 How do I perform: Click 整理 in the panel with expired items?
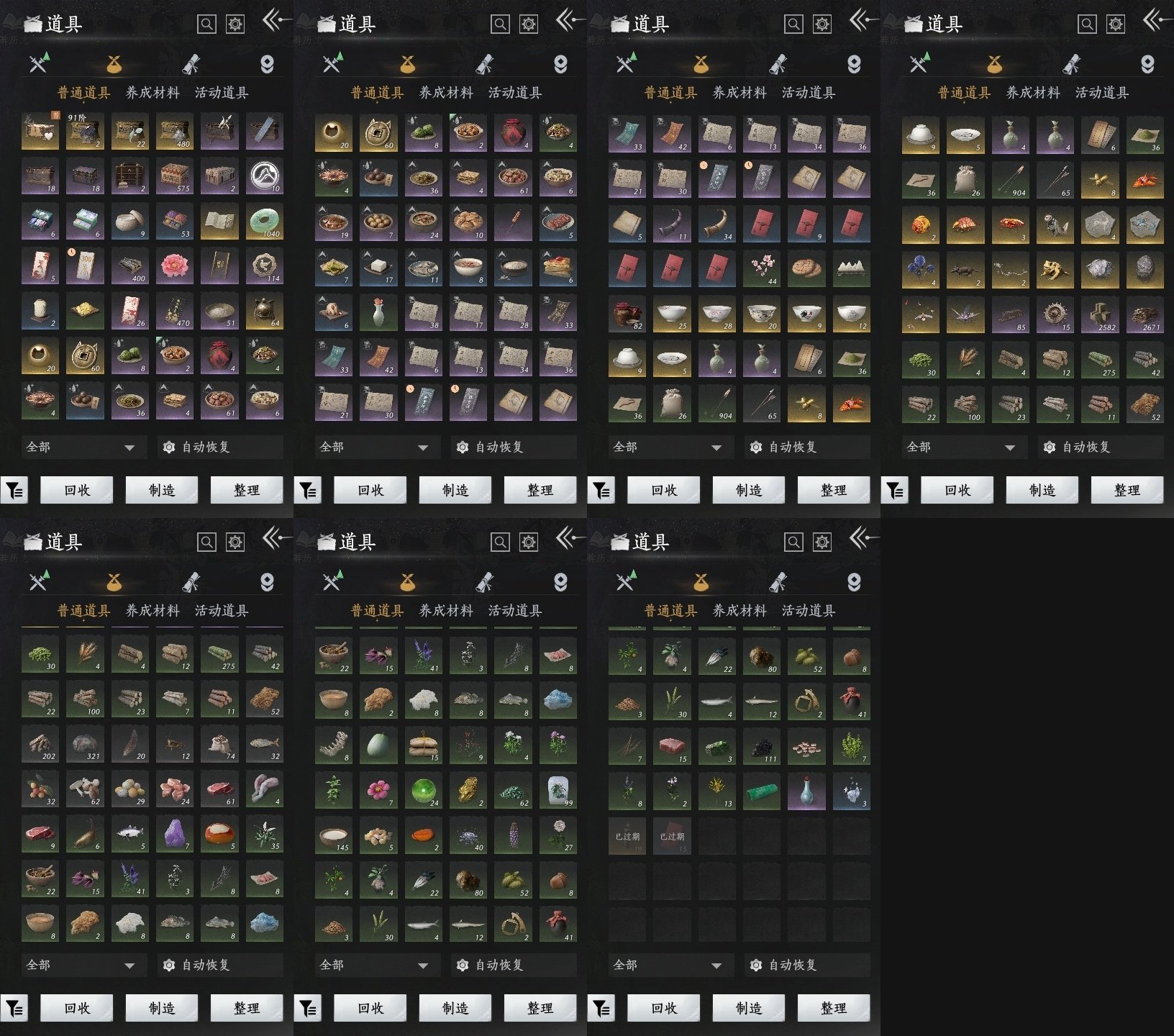click(x=834, y=1009)
